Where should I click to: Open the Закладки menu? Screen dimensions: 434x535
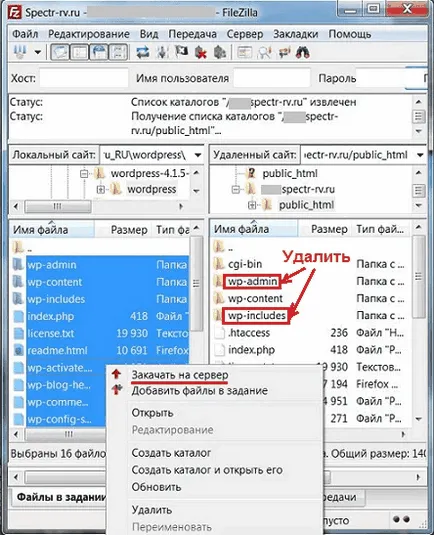pyautogui.click(x=295, y=34)
